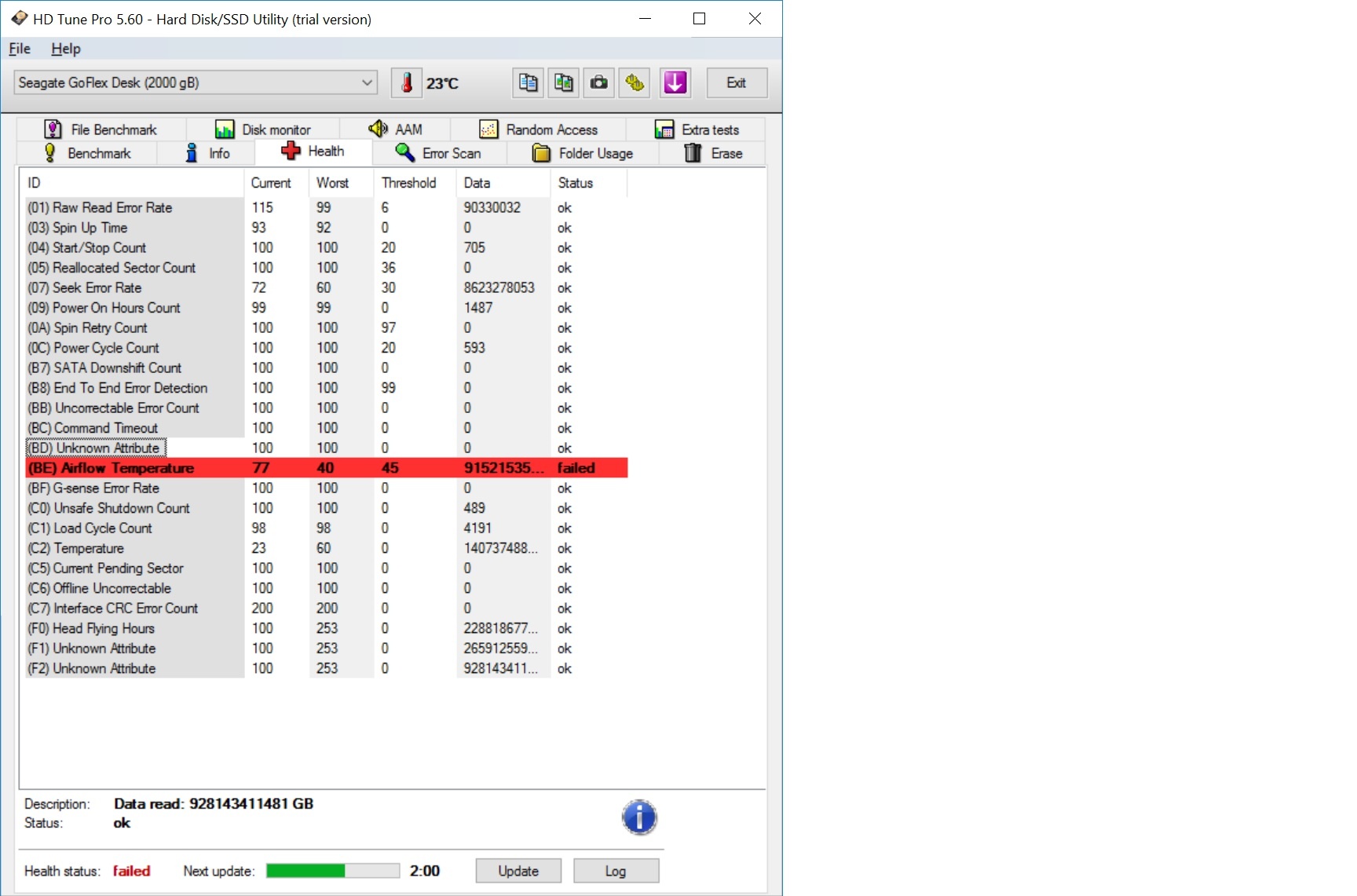This screenshot has width=1357, height=896.
Task: Click the blue info button icon
Action: pyautogui.click(x=639, y=817)
